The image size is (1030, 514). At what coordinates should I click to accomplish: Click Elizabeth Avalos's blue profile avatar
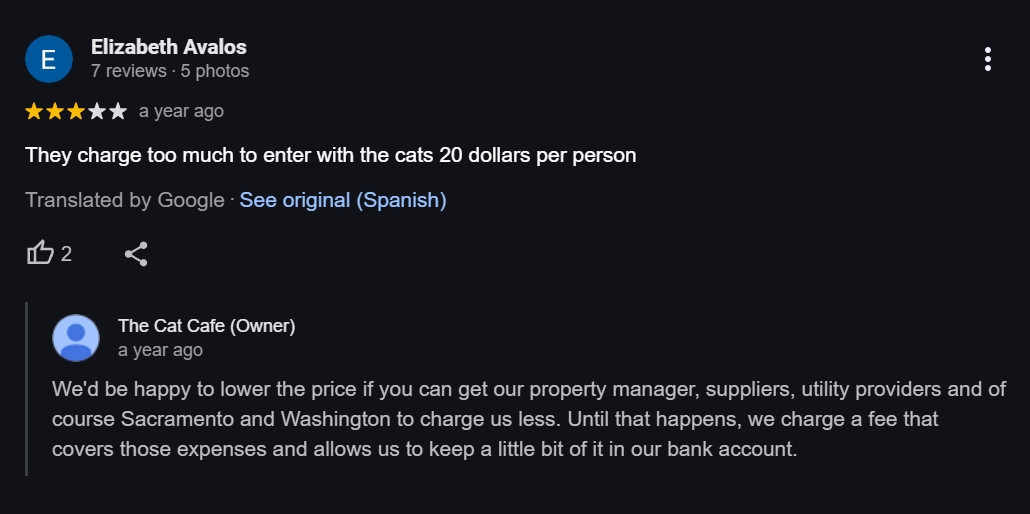tap(48, 59)
